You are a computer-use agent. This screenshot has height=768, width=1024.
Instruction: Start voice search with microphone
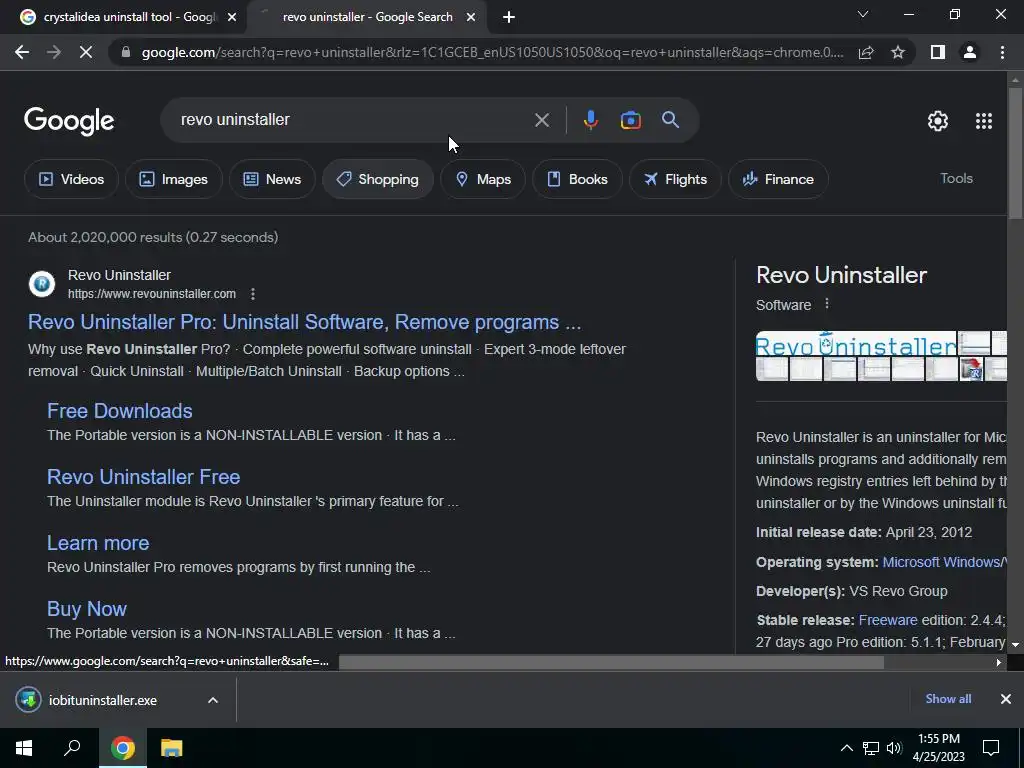tap(590, 120)
